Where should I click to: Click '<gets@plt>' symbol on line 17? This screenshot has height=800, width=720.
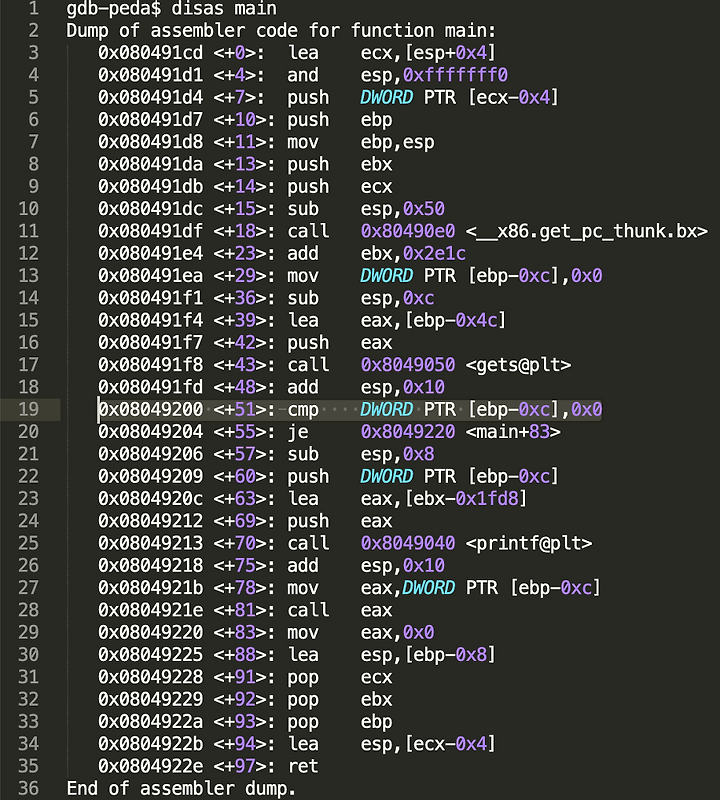click(518, 365)
